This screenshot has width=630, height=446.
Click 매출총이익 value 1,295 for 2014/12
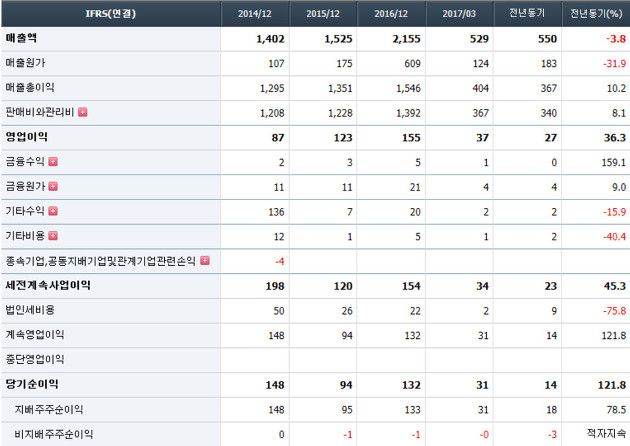[x=272, y=88]
